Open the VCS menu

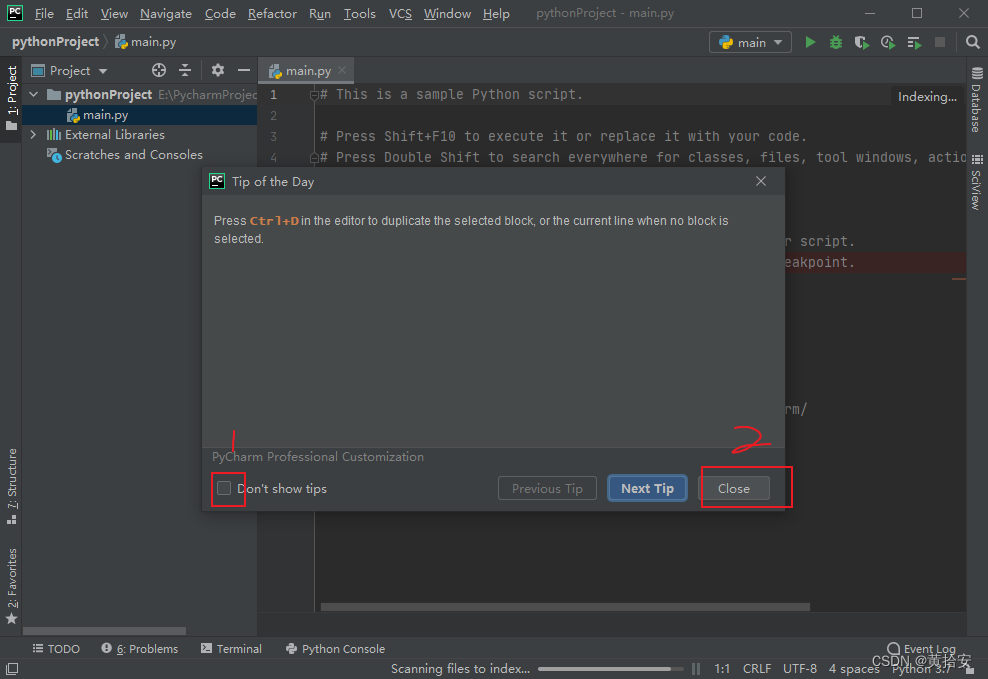tap(400, 13)
